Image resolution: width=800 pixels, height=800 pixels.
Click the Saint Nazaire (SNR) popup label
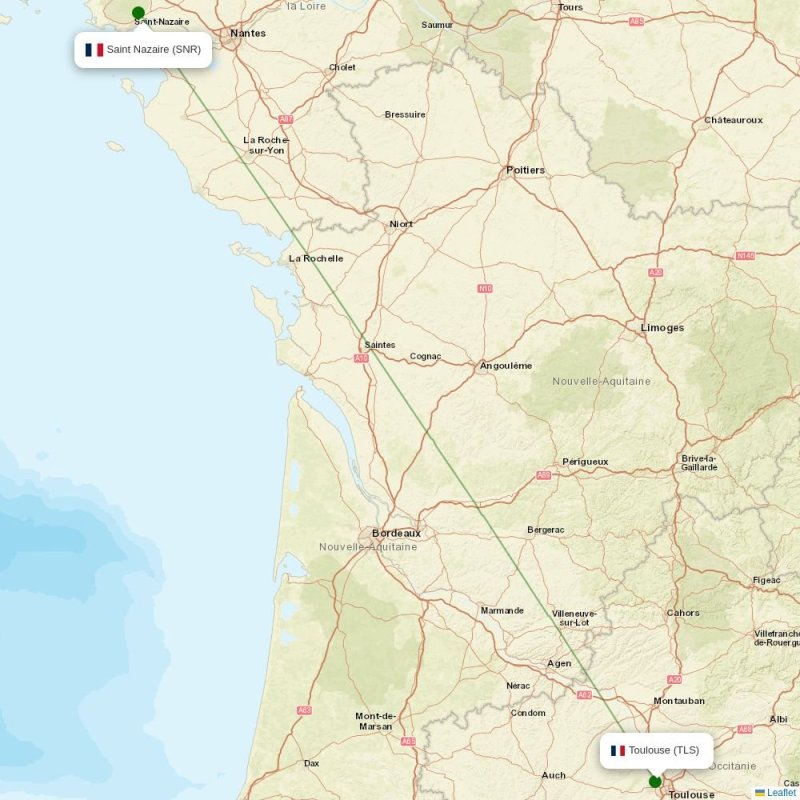(154, 49)
